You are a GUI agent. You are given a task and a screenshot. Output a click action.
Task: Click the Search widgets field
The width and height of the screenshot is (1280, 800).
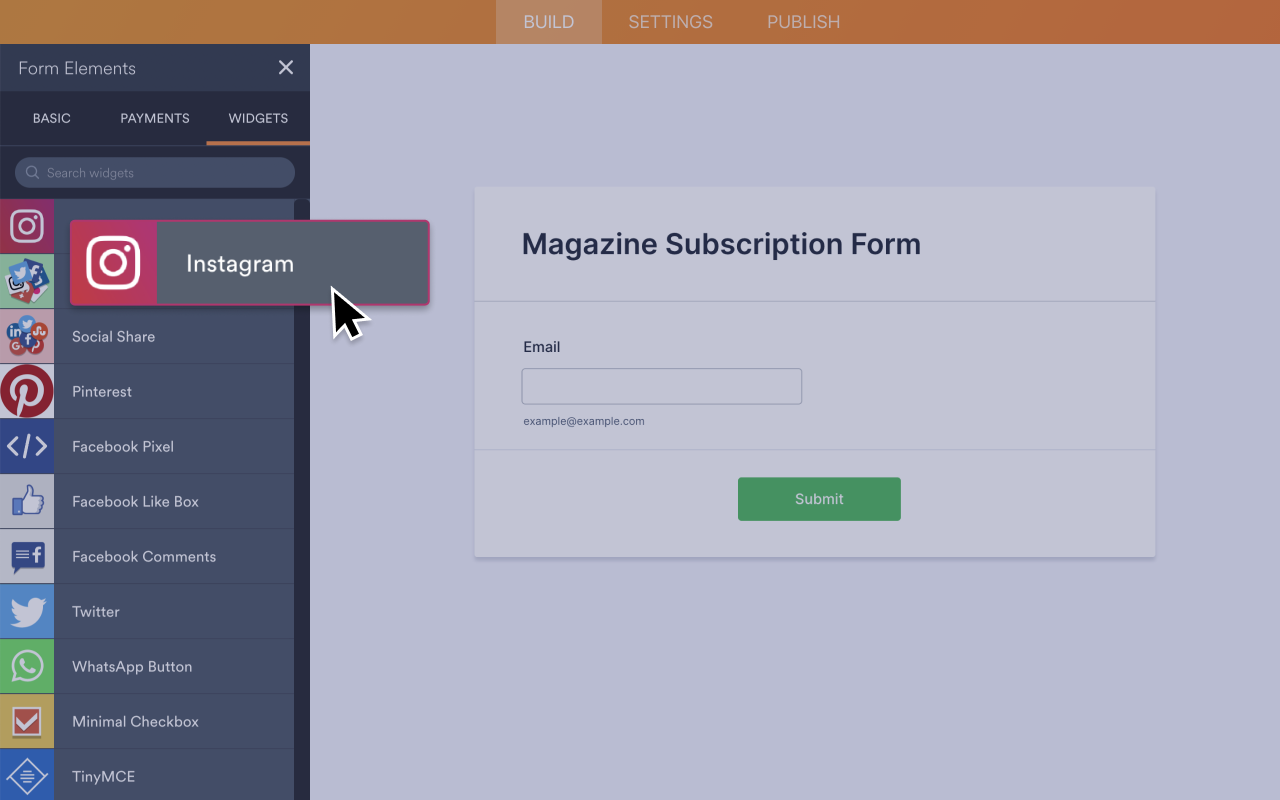[x=154, y=172]
